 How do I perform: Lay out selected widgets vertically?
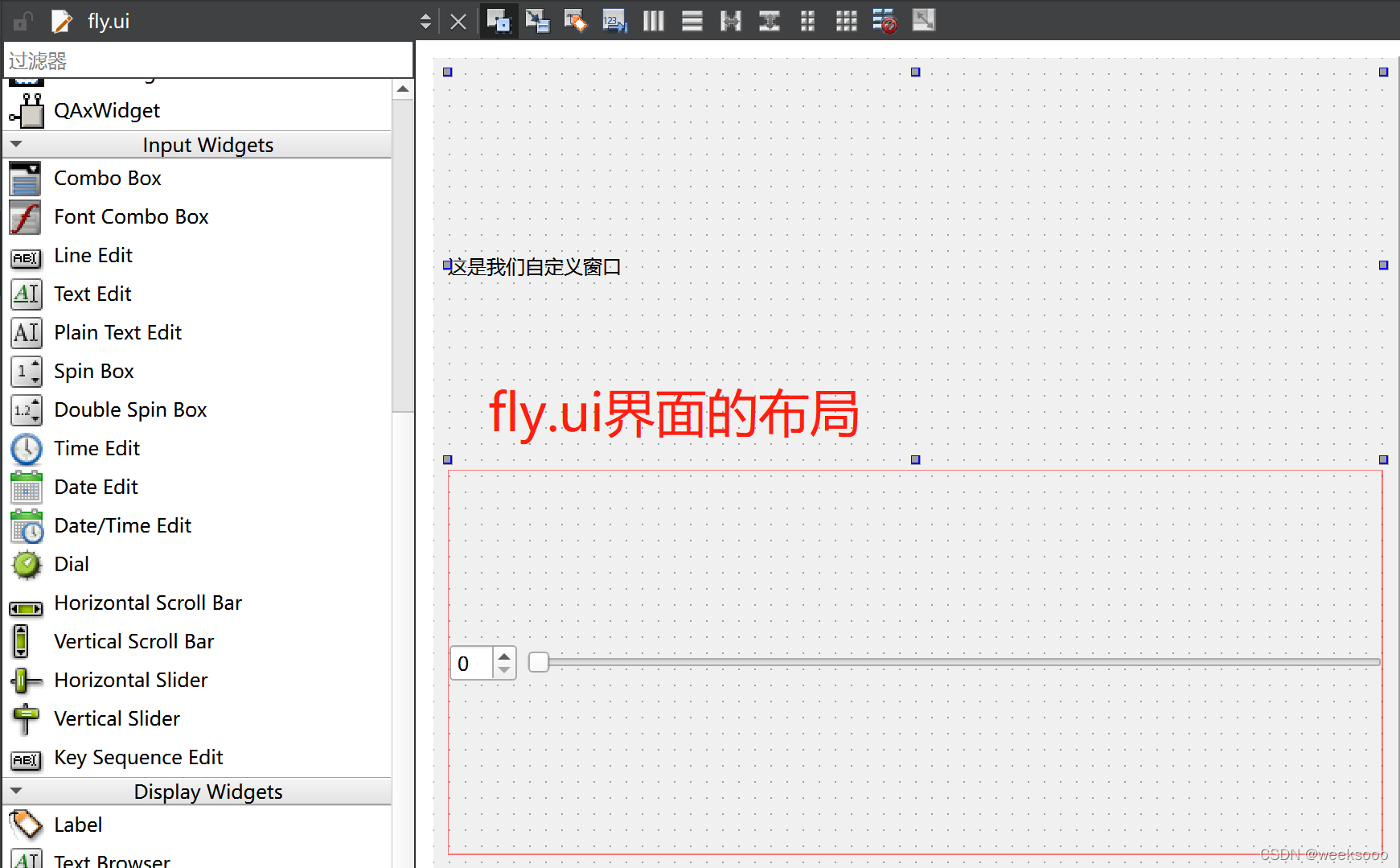pos(692,21)
